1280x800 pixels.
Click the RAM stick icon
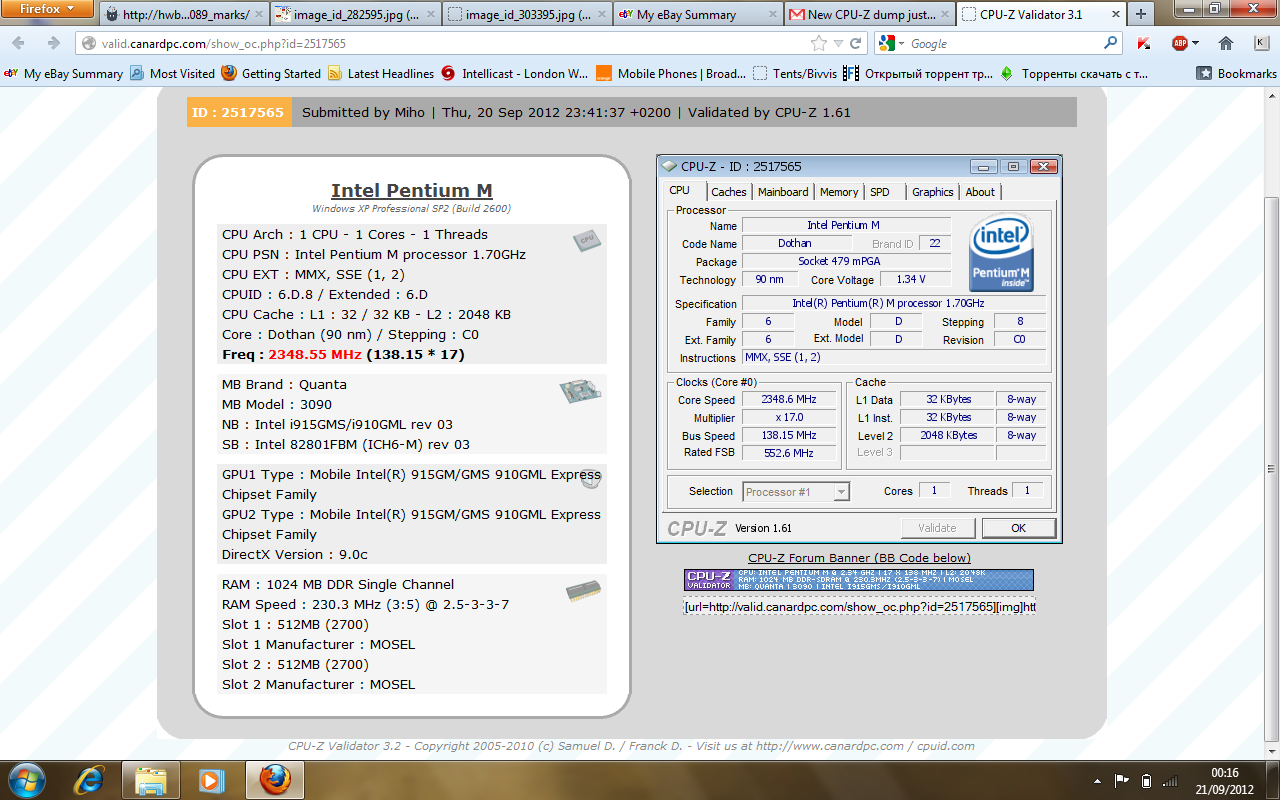pos(583,591)
